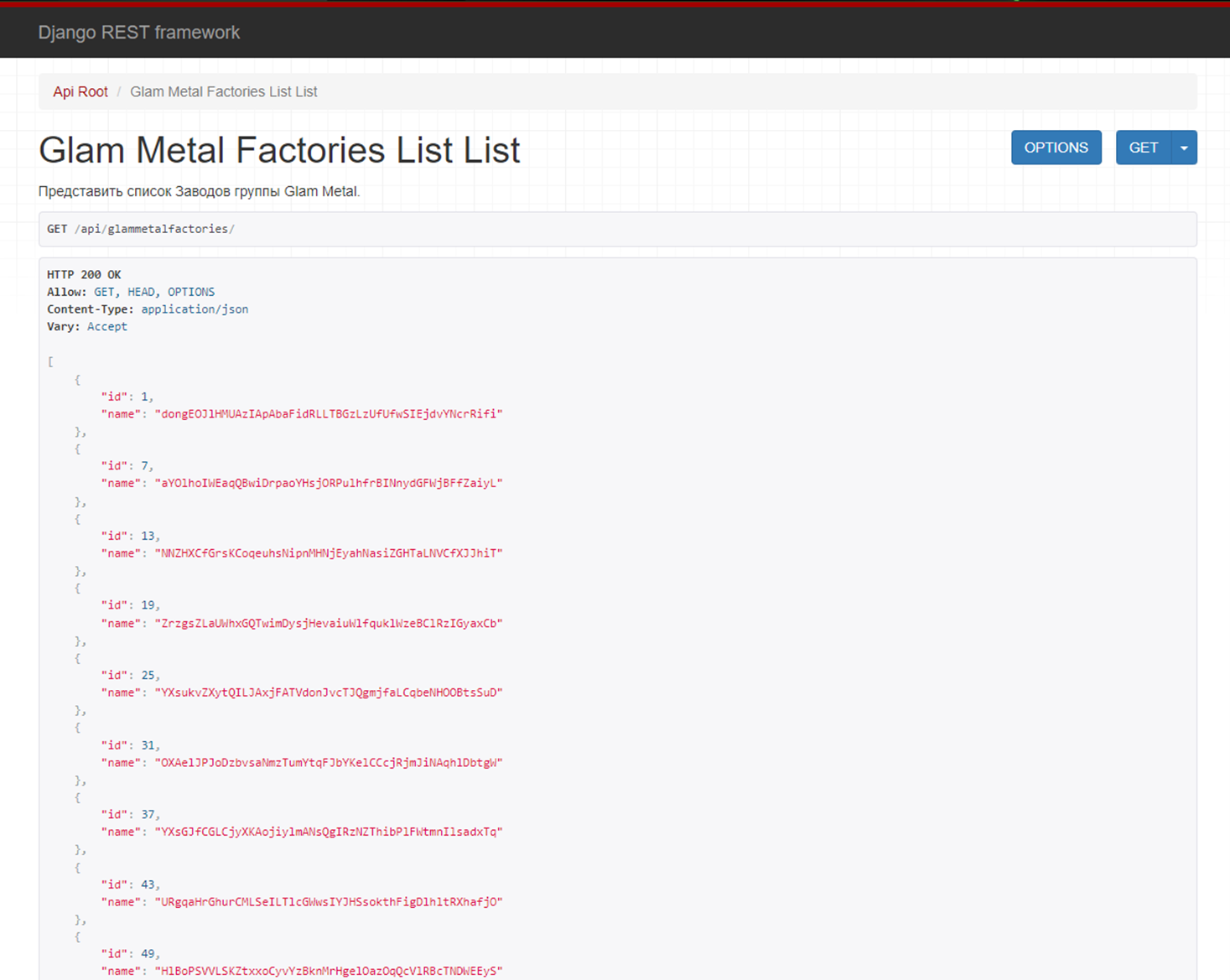Click the "id": 43 line in the JSON
Viewport: 1230px width, 980px height.
click(x=131, y=884)
